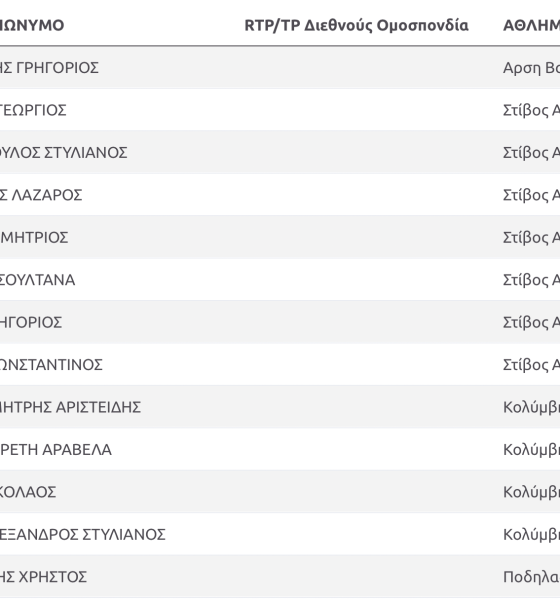Select the row ending ΜΗΤΡΙΟΣ
The width and height of the screenshot is (560, 600).
[280, 238]
